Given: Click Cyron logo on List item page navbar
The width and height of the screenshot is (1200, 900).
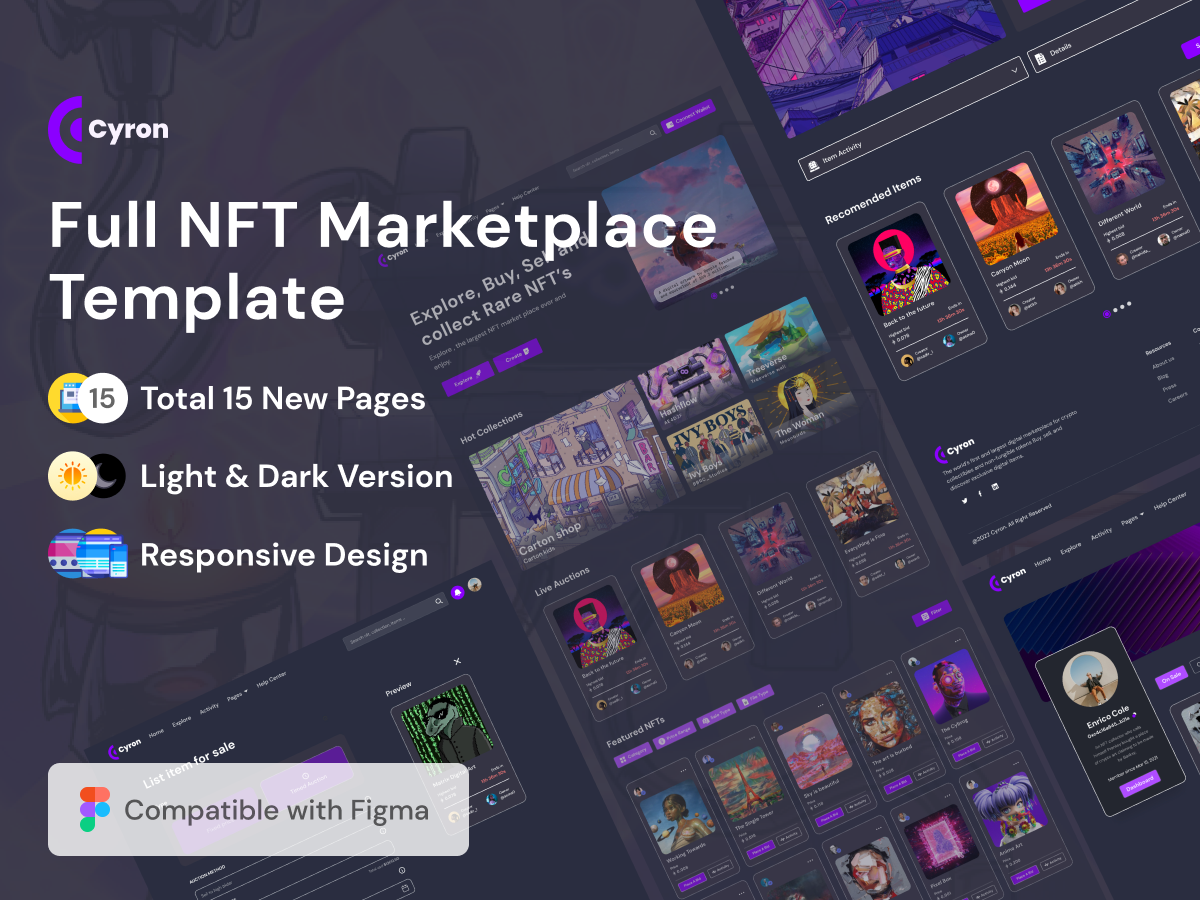Looking at the screenshot, I should 123,747.
